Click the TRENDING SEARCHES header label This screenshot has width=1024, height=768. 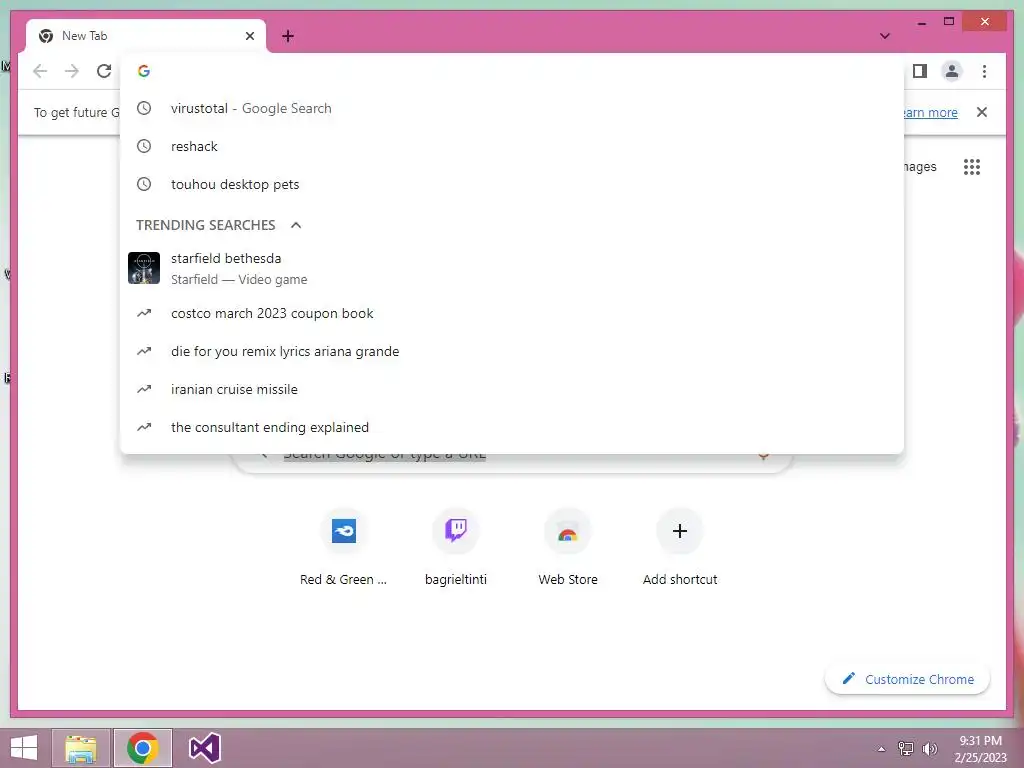(206, 225)
